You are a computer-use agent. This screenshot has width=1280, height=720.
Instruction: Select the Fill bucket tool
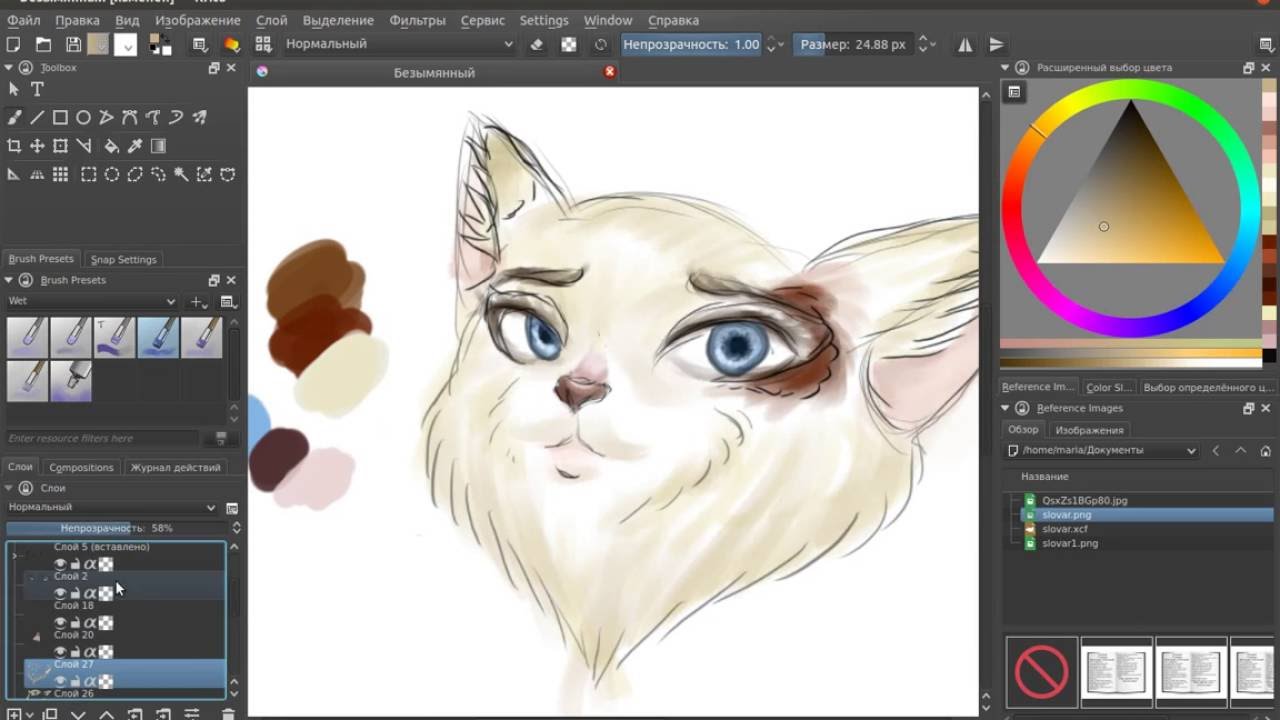pyautogui.click(x=111, y=146)
